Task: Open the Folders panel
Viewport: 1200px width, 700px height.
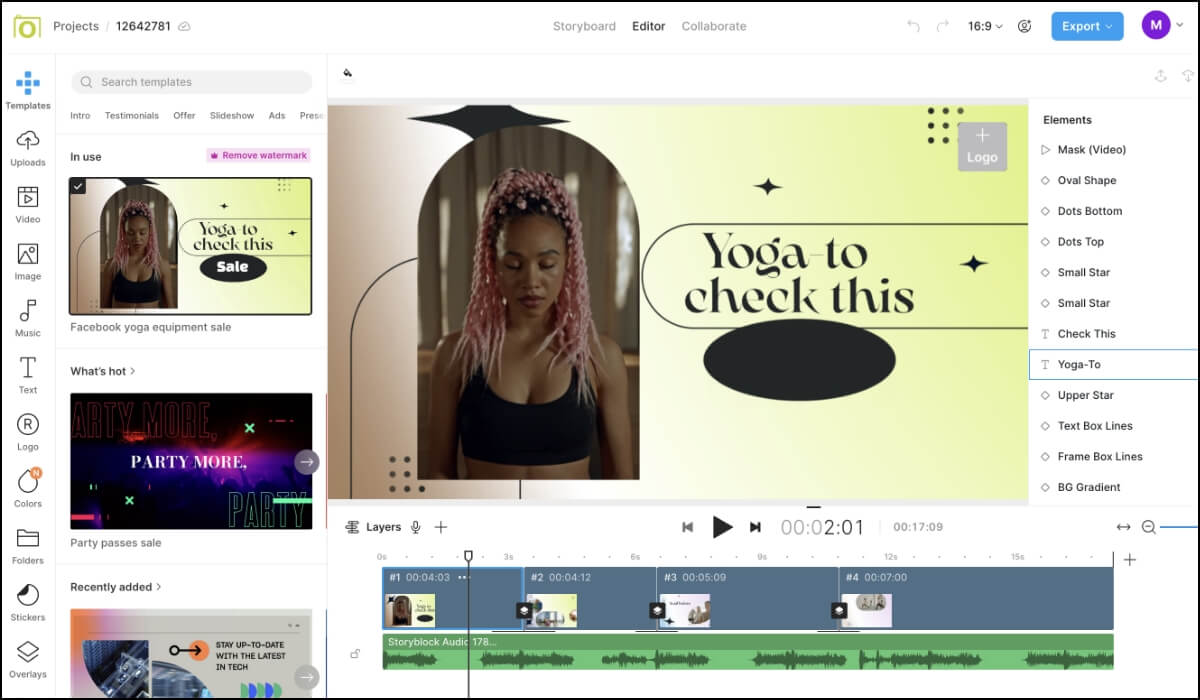Action: coord(28,545)
